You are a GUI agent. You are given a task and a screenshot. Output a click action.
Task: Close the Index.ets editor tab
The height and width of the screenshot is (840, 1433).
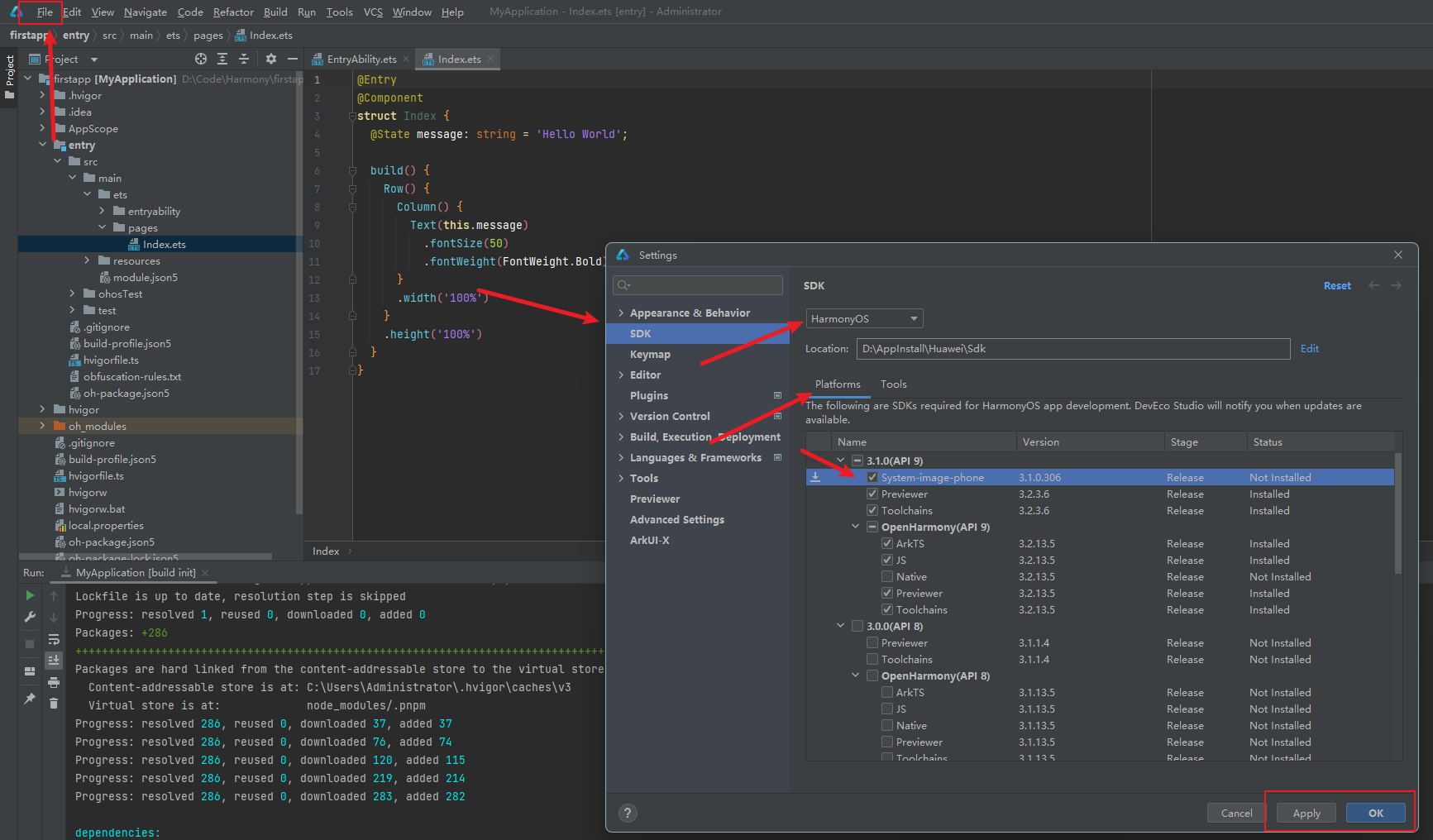click(x=490, y=59)
